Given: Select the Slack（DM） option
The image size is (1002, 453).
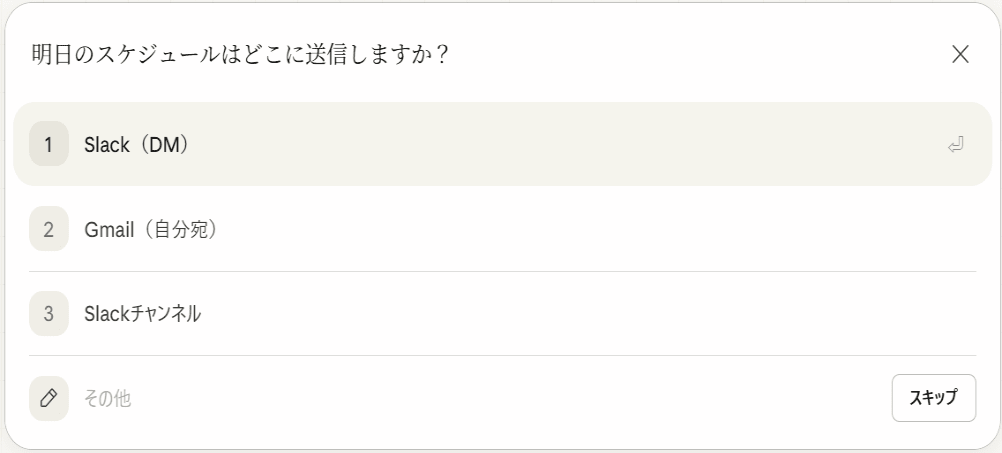Looking at the screenshot, I should [400, 144].
